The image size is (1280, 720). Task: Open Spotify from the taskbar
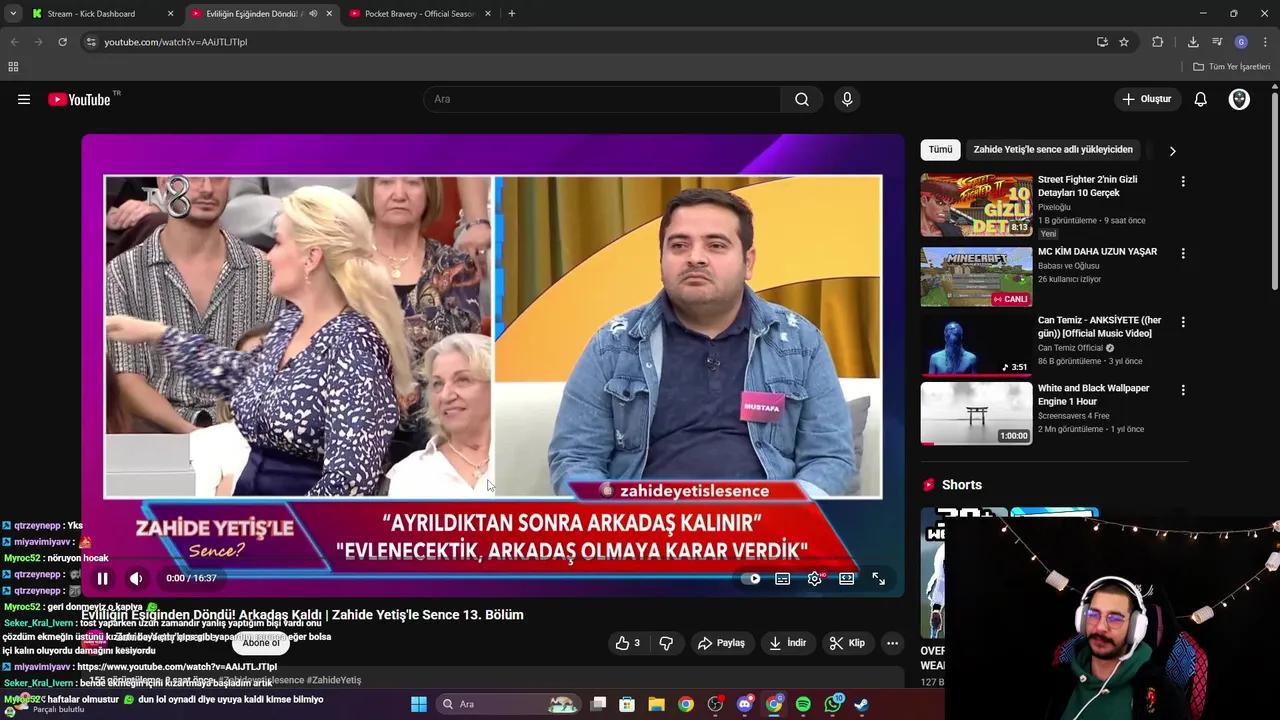[x=803, y=704]
